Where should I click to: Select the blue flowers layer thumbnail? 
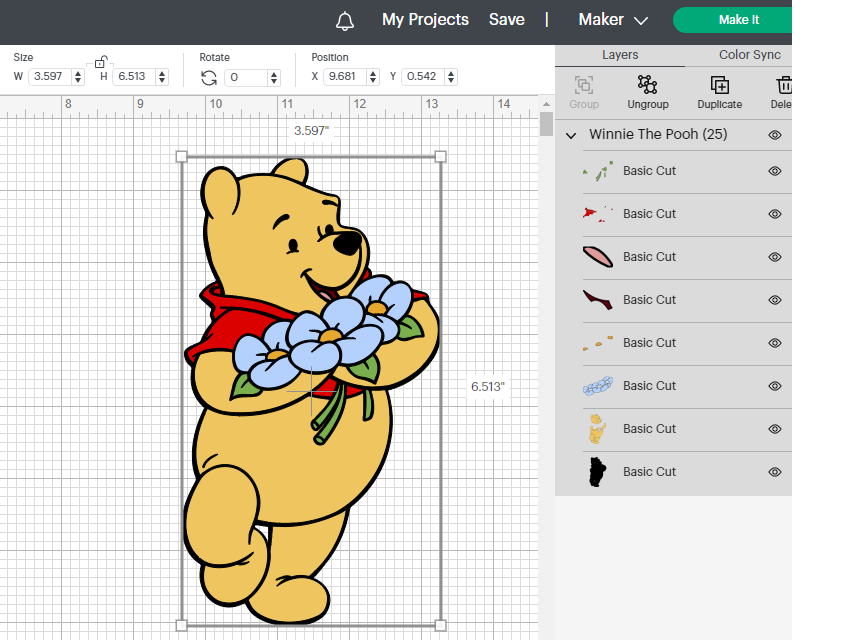pos(598,386)
